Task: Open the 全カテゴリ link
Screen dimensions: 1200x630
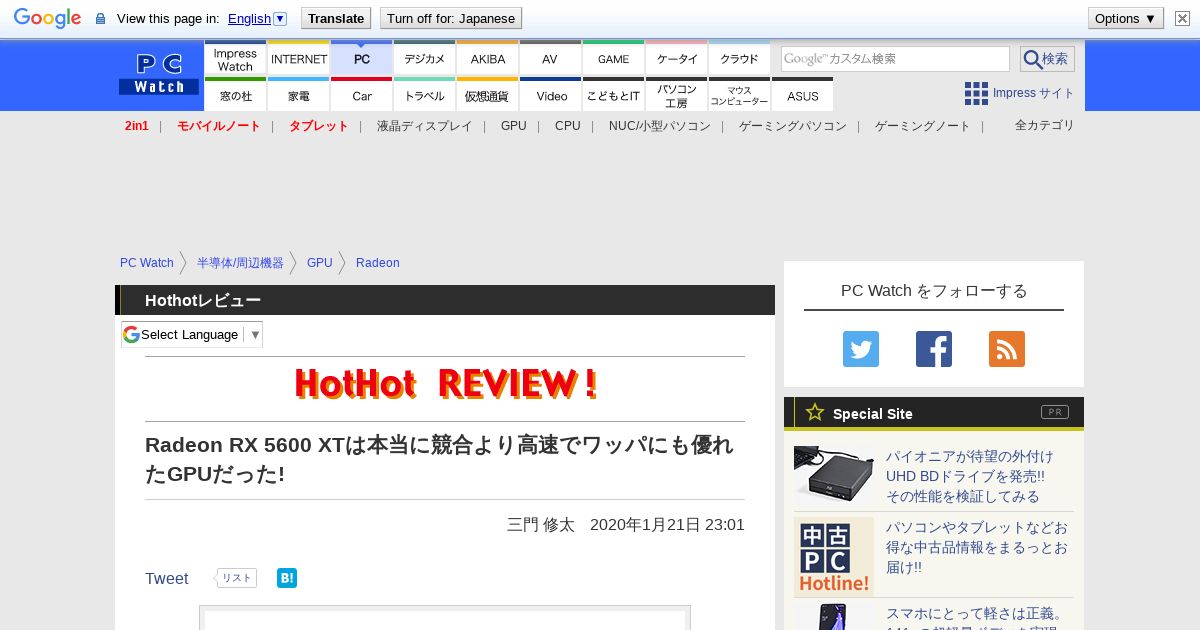Action: point(1044,125)
